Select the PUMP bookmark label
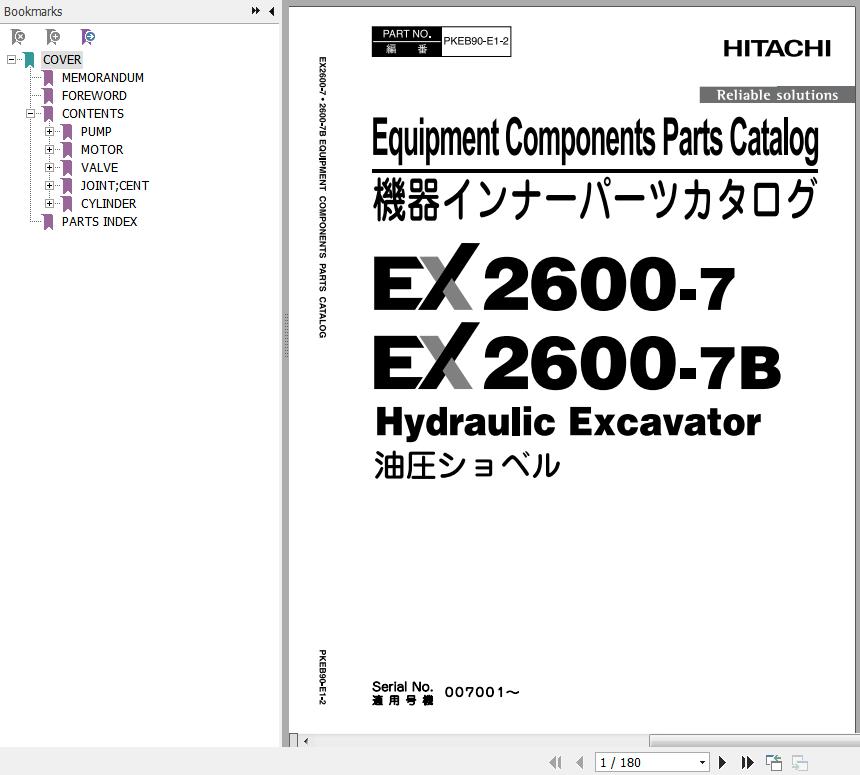 pyautogui.click(x=96, y=132)
